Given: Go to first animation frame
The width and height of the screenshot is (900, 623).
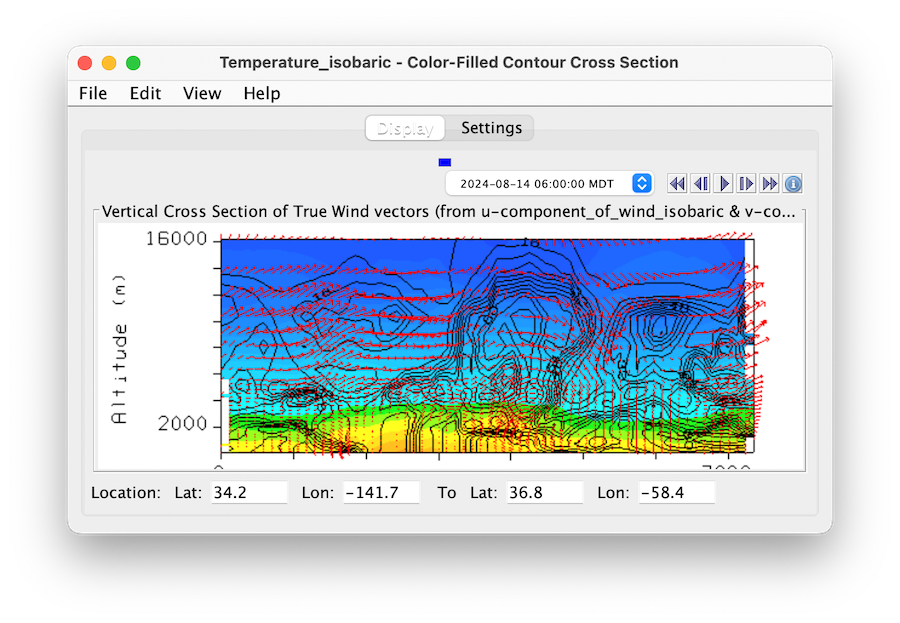Looking at the screenshot, I should tap(677, 184).
